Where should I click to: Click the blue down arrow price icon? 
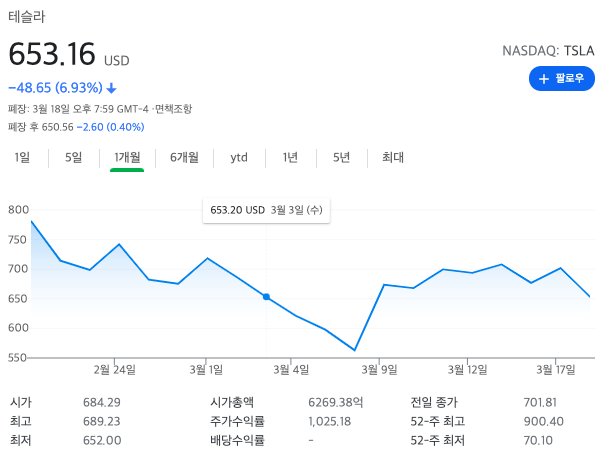pyautogui.click(x=111, y=88)
